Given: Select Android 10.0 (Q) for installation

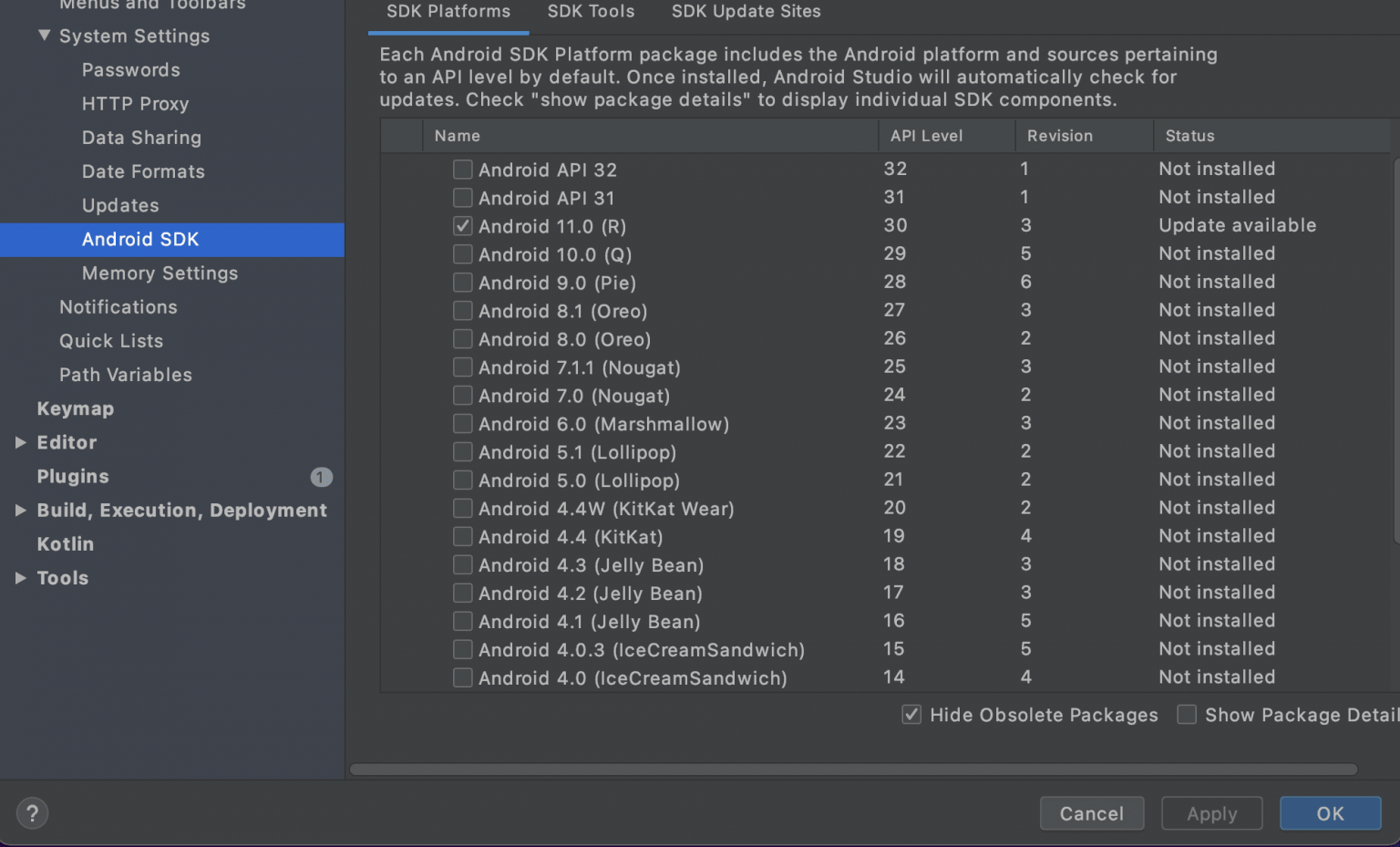Looking at the screenshot, I should point(462,253).
